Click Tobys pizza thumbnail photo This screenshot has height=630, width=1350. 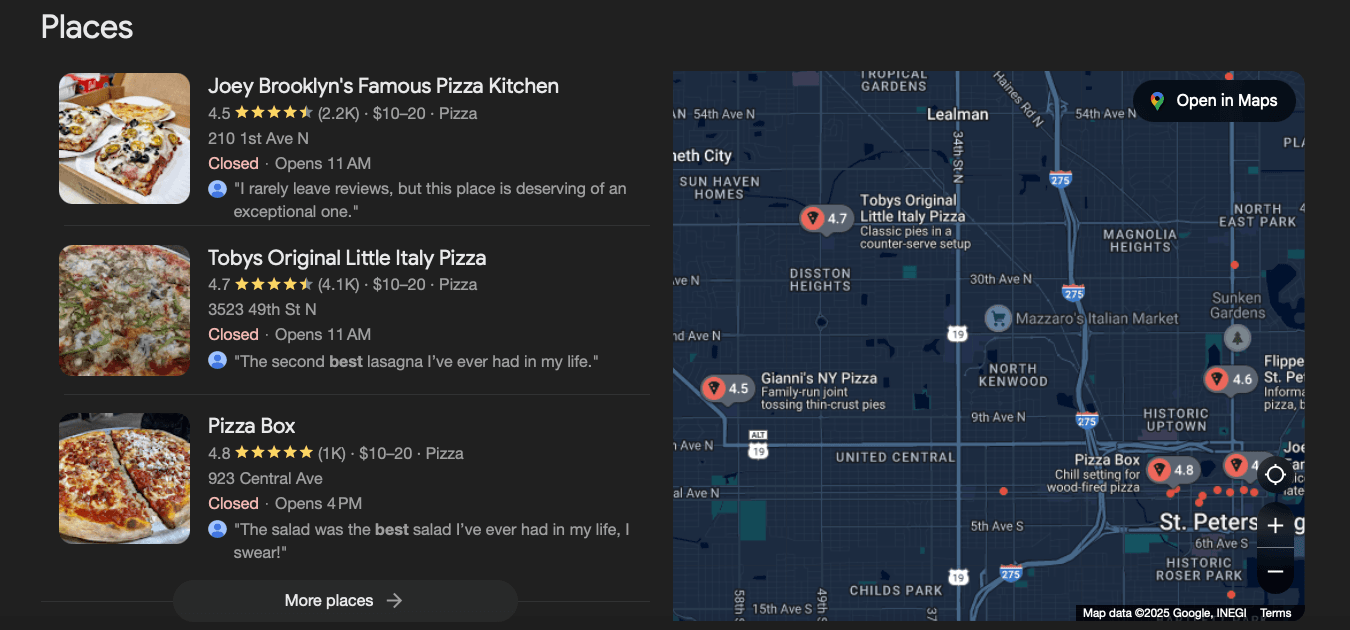coord(124,310)
